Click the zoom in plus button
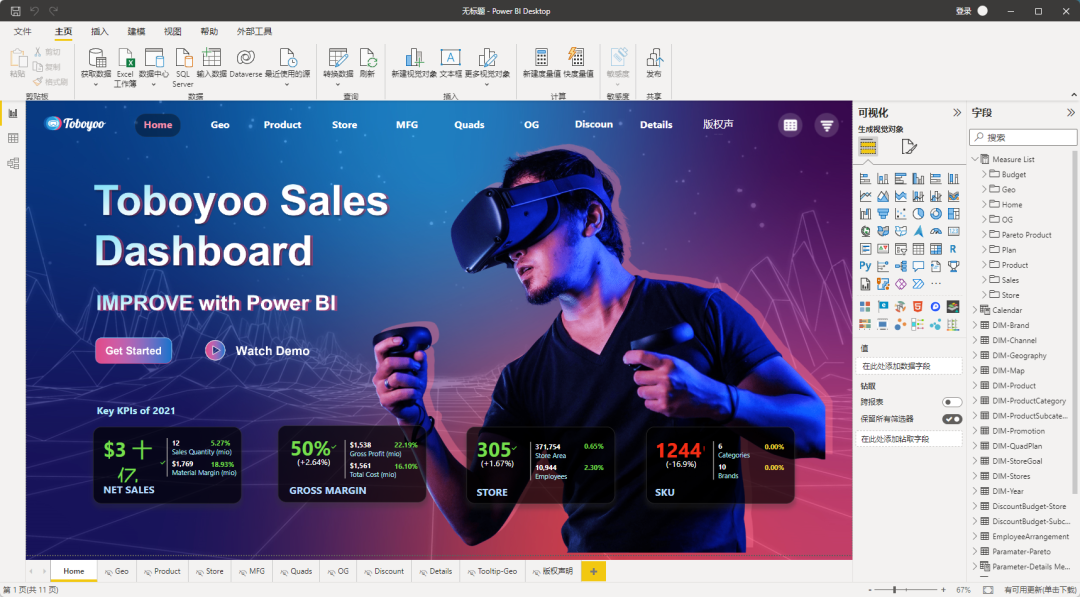 click(943, 590)
